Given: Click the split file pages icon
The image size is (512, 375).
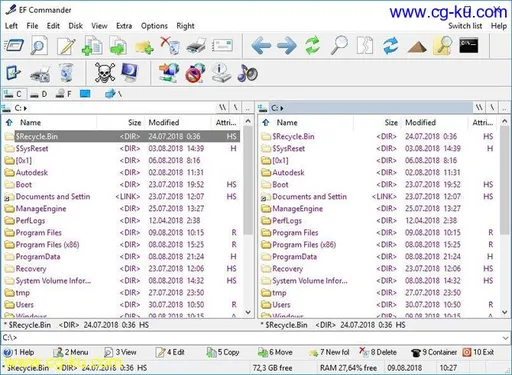Looking at the screenshot, I should (x=365, y=46).
